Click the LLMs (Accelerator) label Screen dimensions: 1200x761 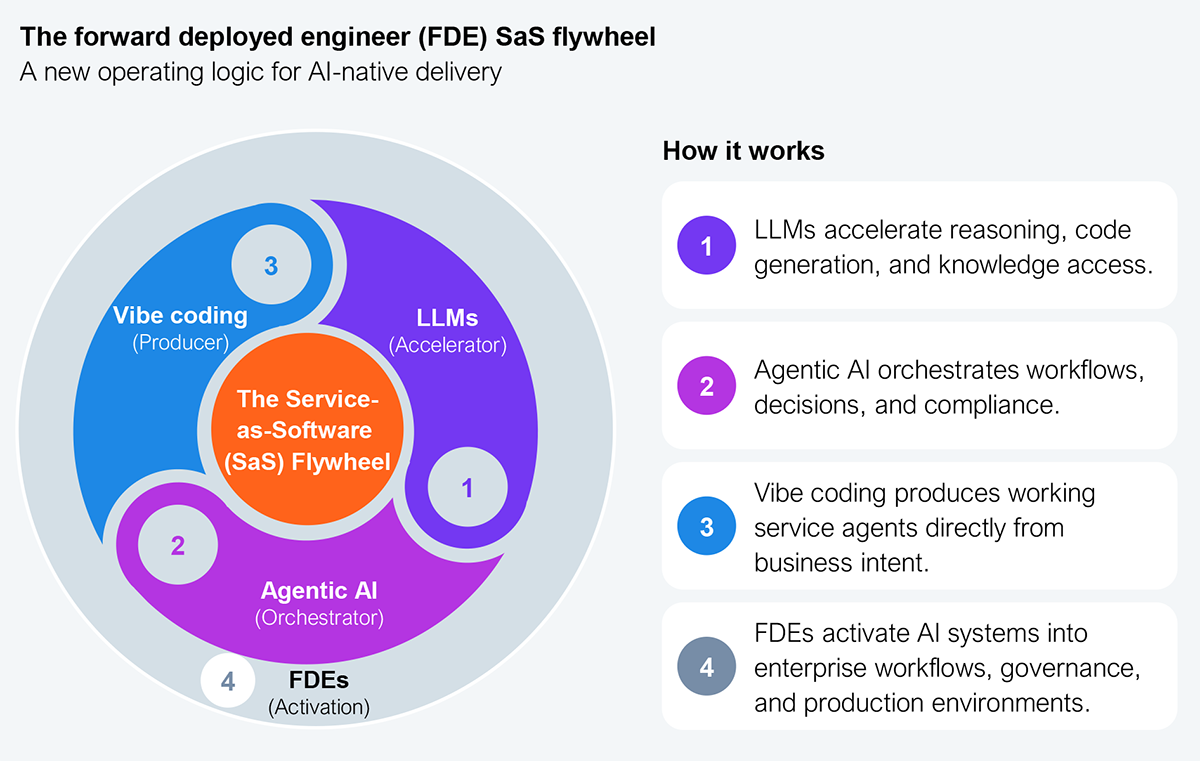click(447, 331)
